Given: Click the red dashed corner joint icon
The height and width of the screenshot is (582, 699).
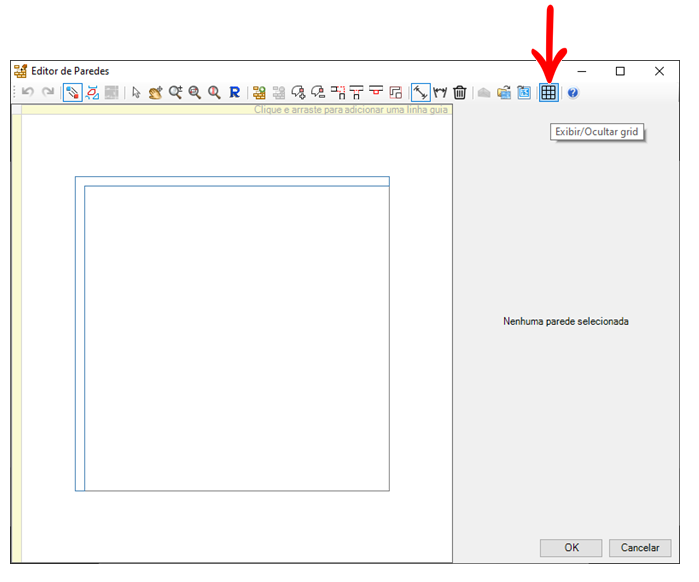Looking at the screenshot, I should pos(338,93).
